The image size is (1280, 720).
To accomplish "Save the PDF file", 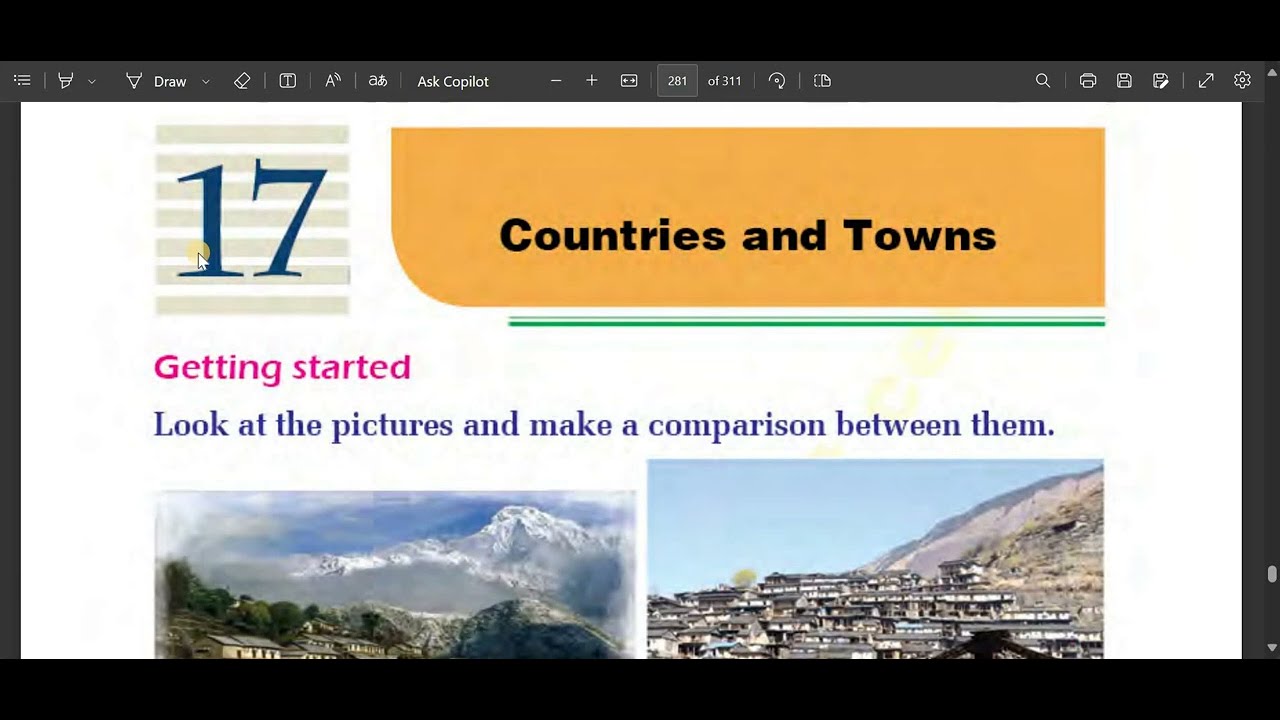I will pos(1124,81).
